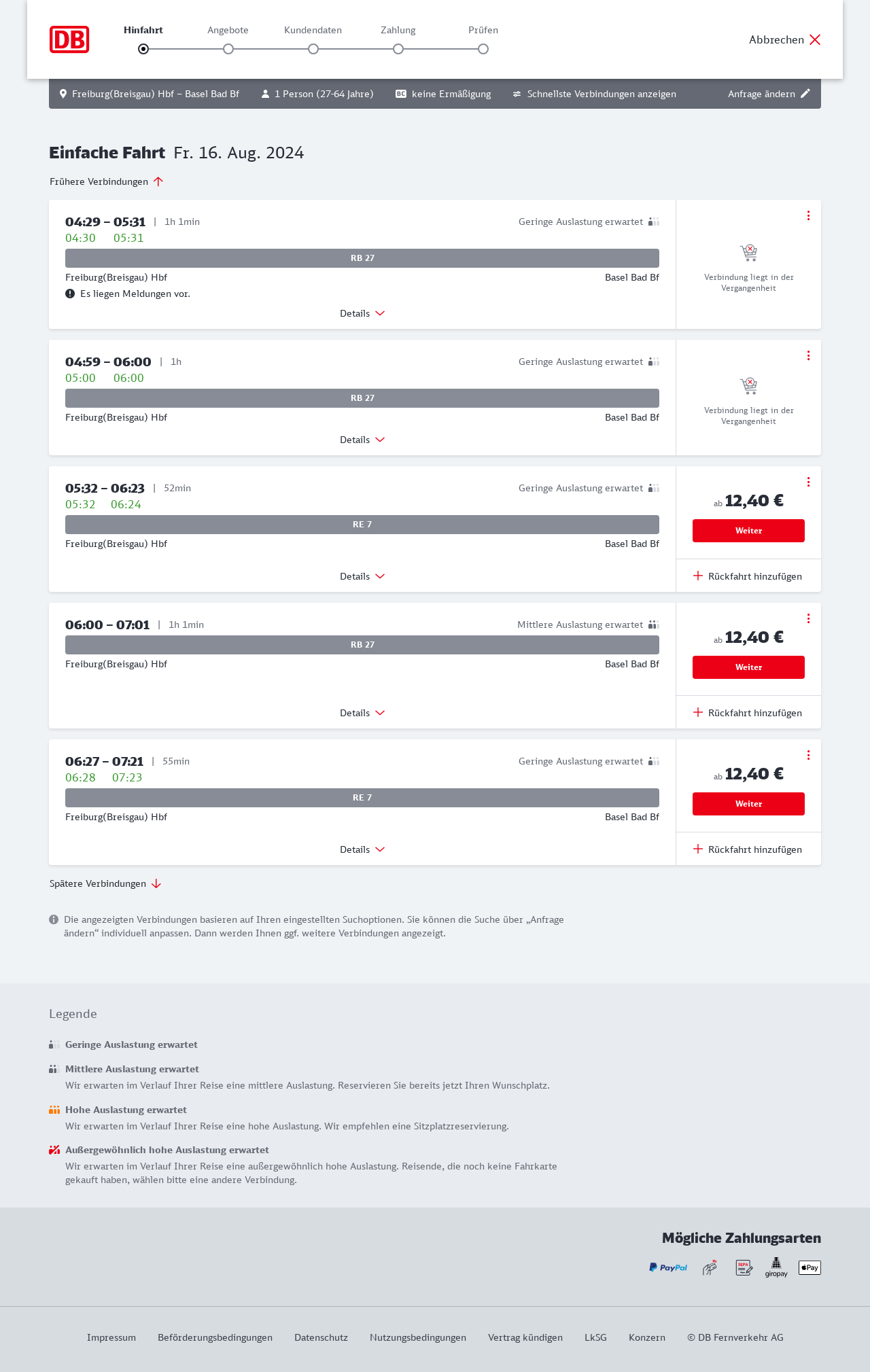Viewport: 870px width, 1372px height.
Task: Open three-dot menu for the 06:27 connection
Action: pos(808,755)
